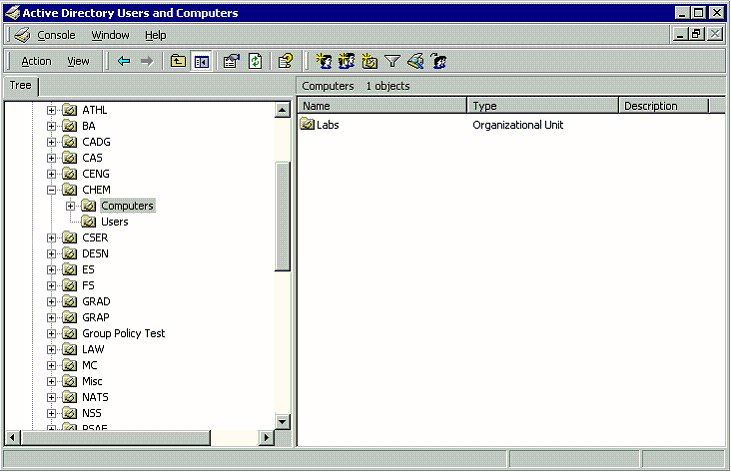Select the ES tree item
Image resolution: width=731 pixels, height=472 pixels.
(x=88, y=270)
